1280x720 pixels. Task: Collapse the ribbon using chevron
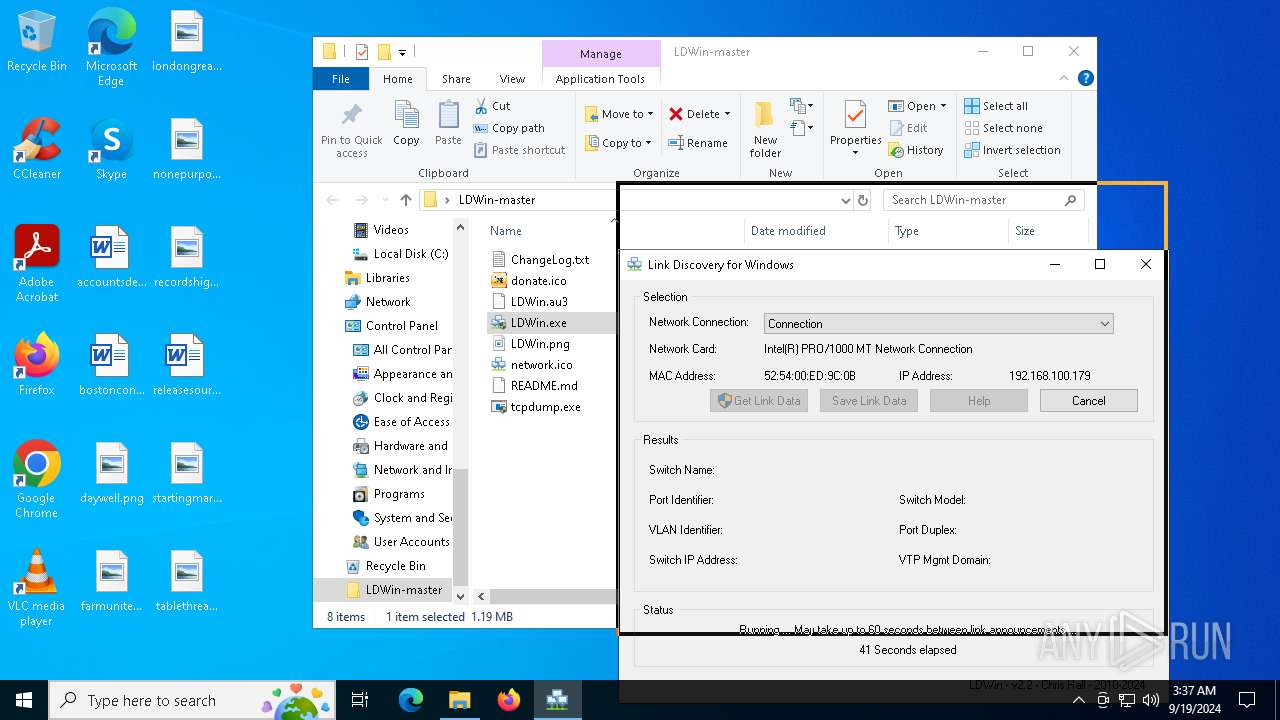coord(1063,78)
